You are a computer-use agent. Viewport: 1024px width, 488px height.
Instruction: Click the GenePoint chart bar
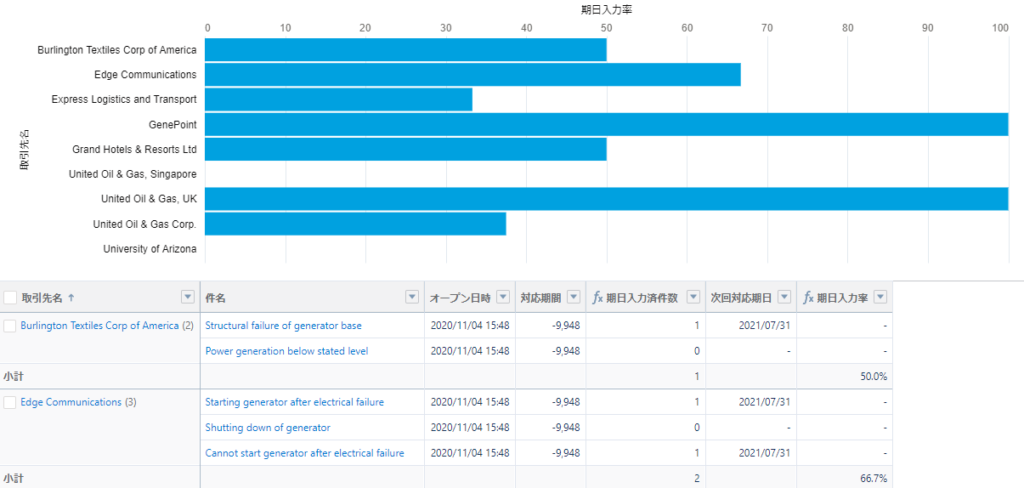[x=607, y=124]
